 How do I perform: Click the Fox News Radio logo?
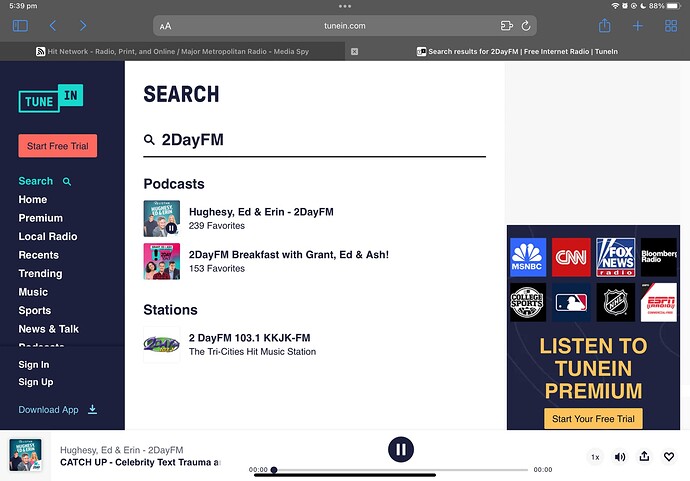[616, 257]
